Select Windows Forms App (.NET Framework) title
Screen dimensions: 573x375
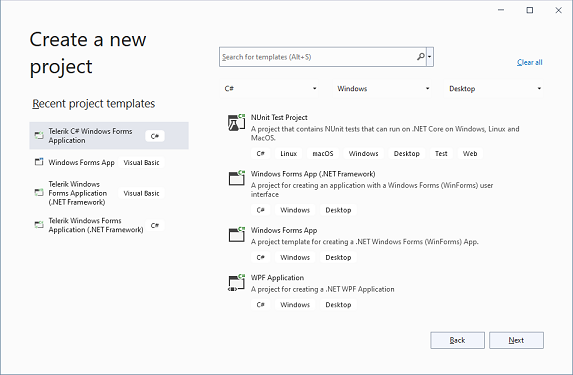coord(313,174)
